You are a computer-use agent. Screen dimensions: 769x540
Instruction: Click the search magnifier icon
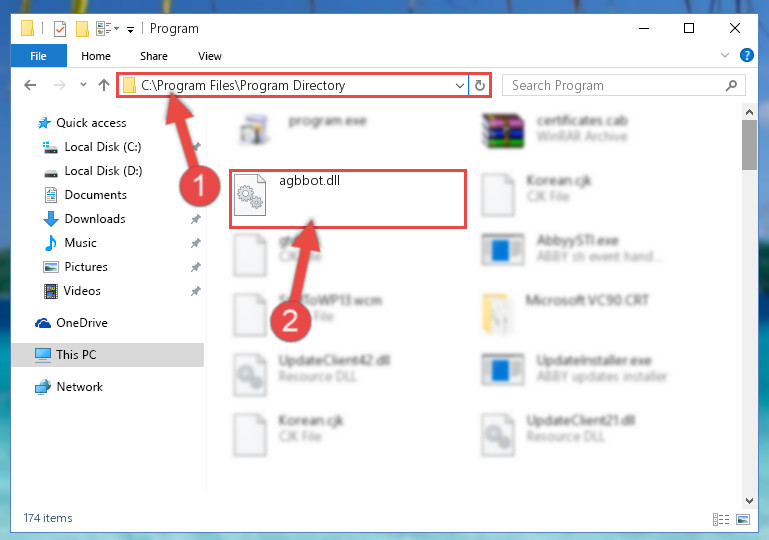pos(731,85)
